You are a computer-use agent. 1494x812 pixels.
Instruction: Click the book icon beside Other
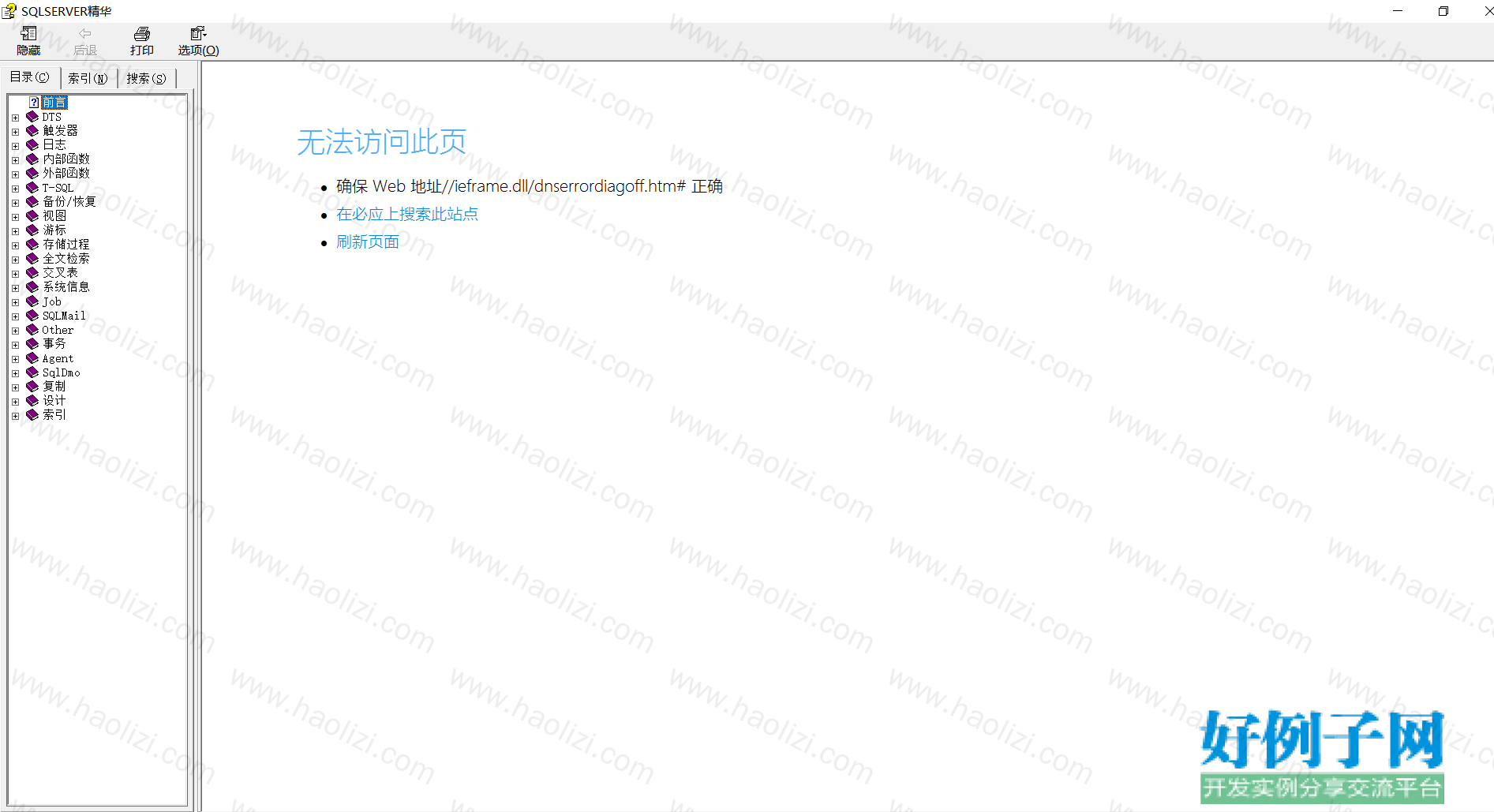click(32, 330)
